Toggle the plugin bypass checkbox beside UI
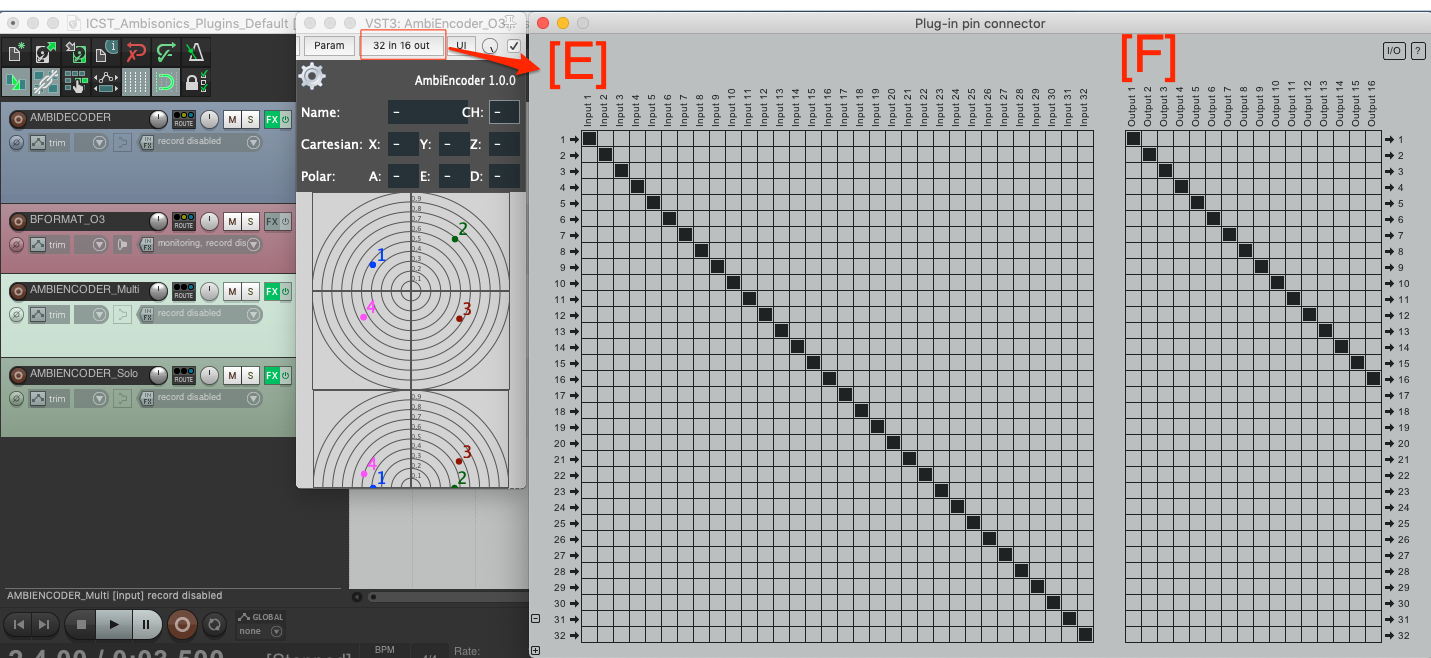The height and width of the screenshot is (658, 1431). click(514, 46)
